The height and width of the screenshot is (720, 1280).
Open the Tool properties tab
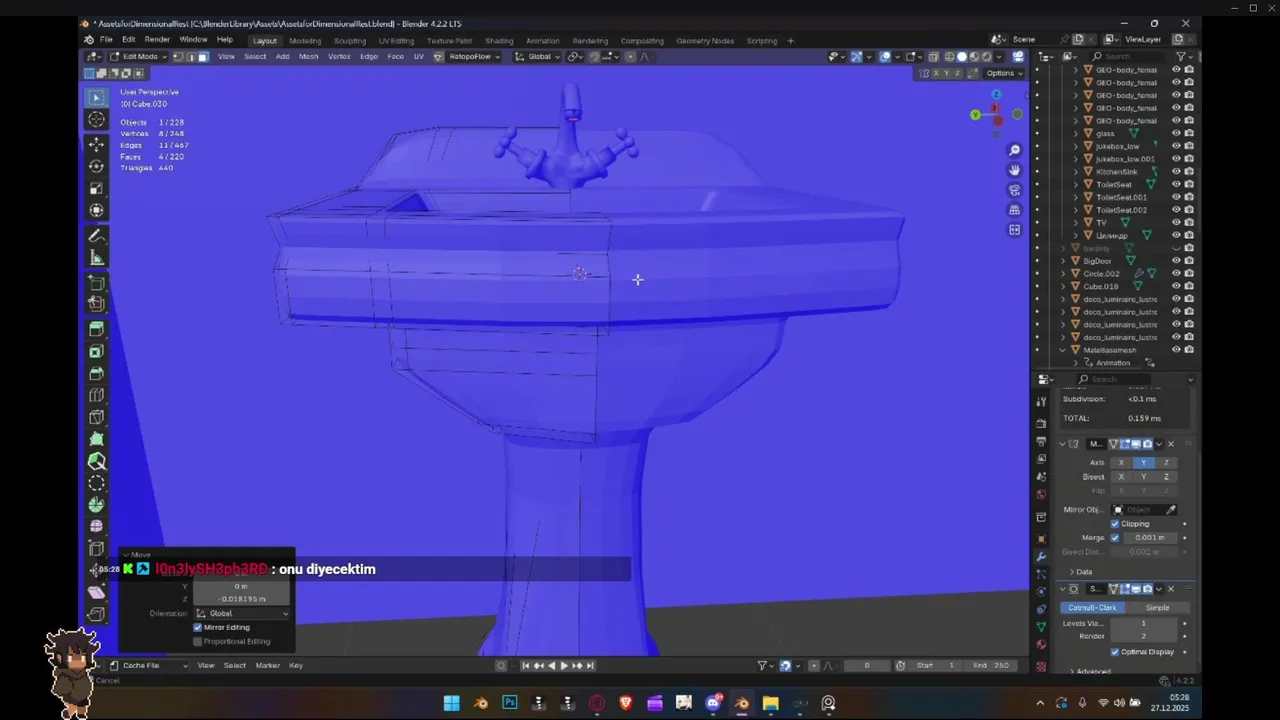pyautogui.click(x=1041, y=401)
